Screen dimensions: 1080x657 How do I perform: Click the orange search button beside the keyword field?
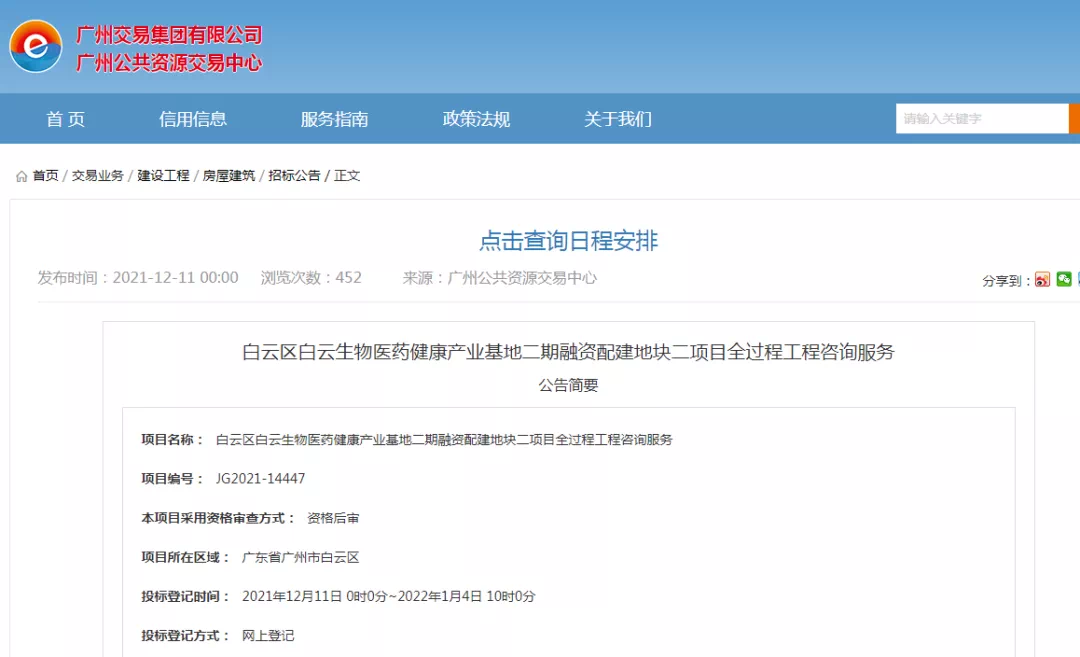[1074, 118]
